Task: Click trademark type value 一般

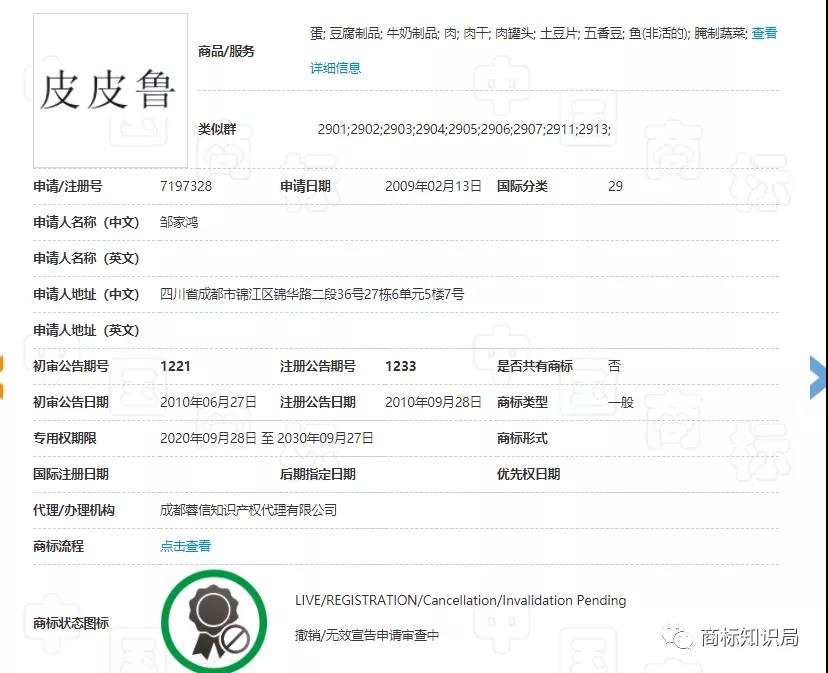Action: (x=620, y=402)
